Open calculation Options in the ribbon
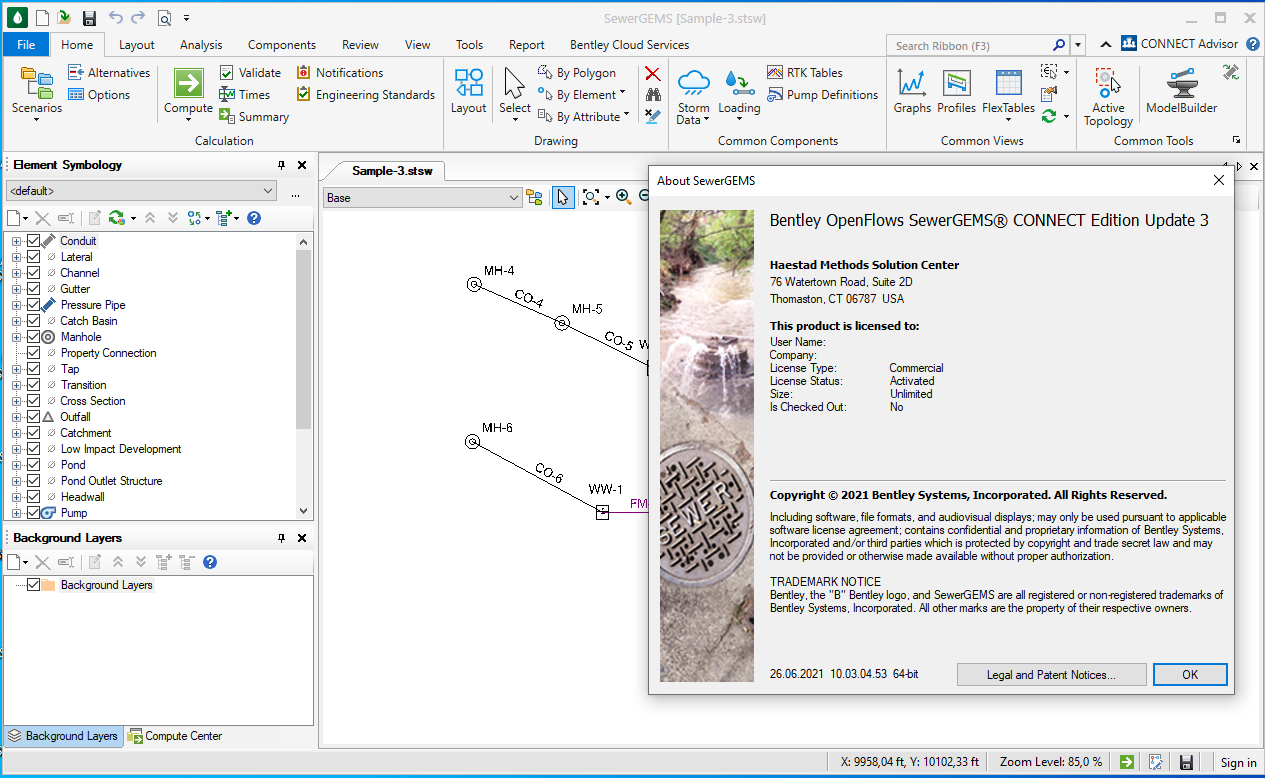 tap(99, 95)
